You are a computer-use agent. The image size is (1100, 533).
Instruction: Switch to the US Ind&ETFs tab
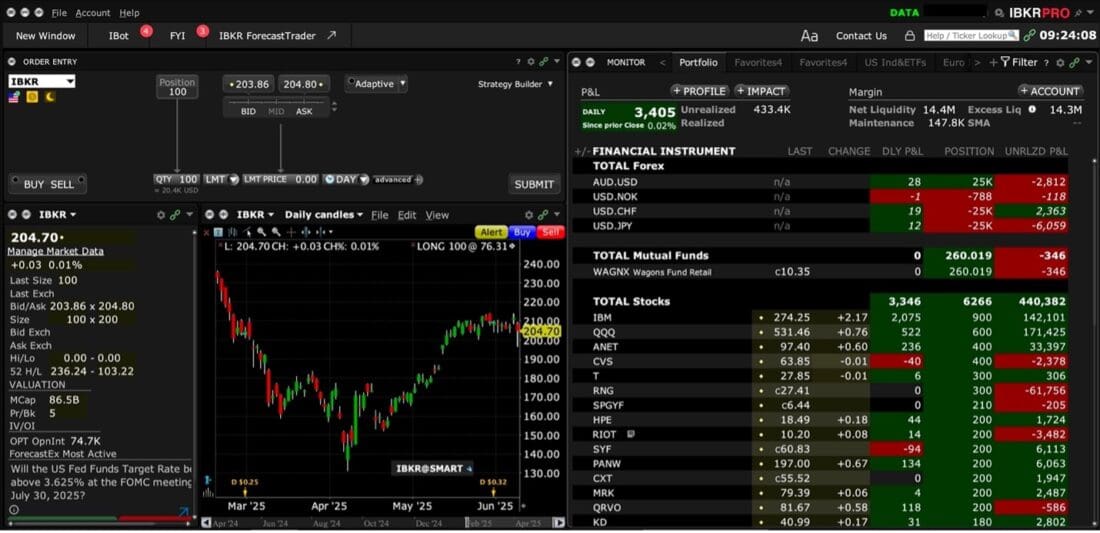[x=894, y=62]
